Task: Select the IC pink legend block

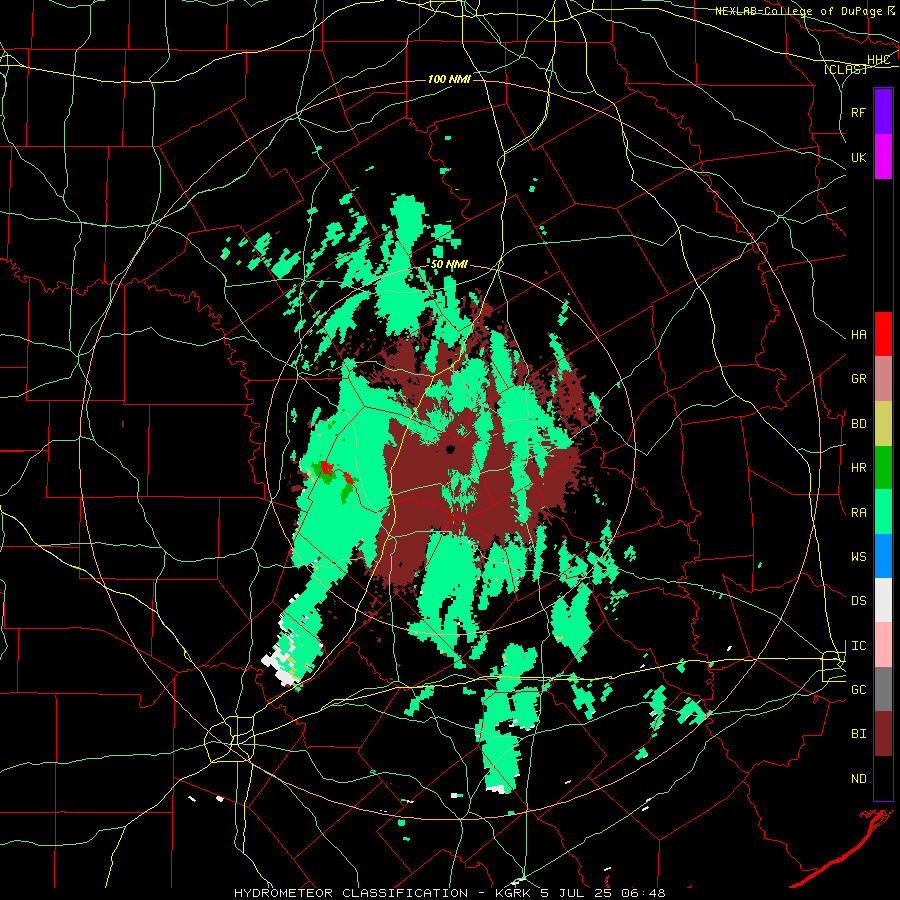Action: click(x=883, y=645)
